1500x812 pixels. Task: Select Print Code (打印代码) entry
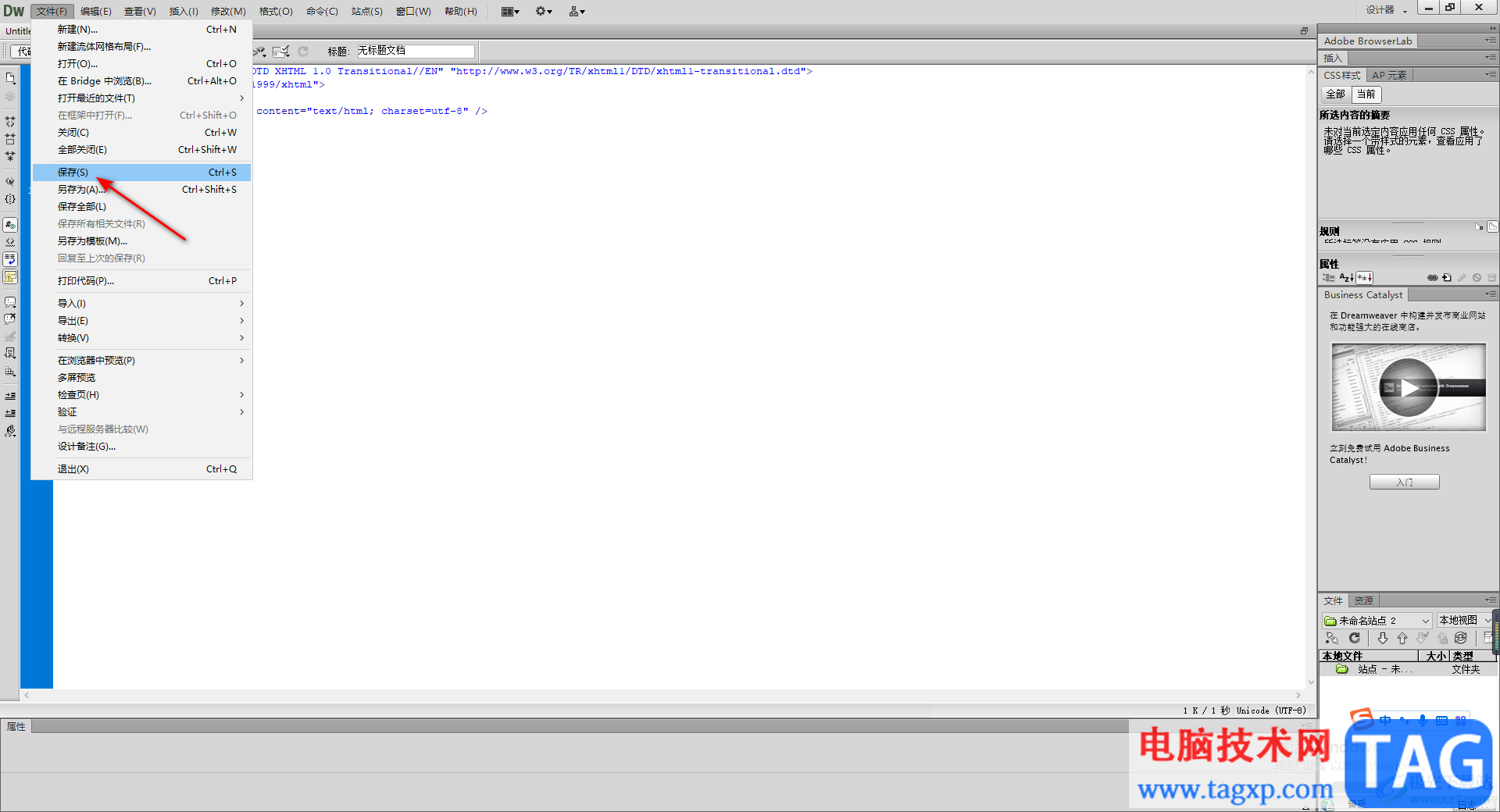(141, 281)
